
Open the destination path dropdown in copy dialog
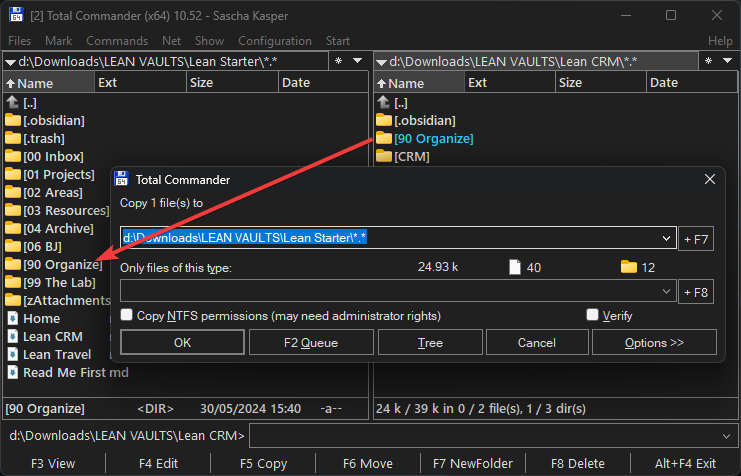click(x=666, y=238)
